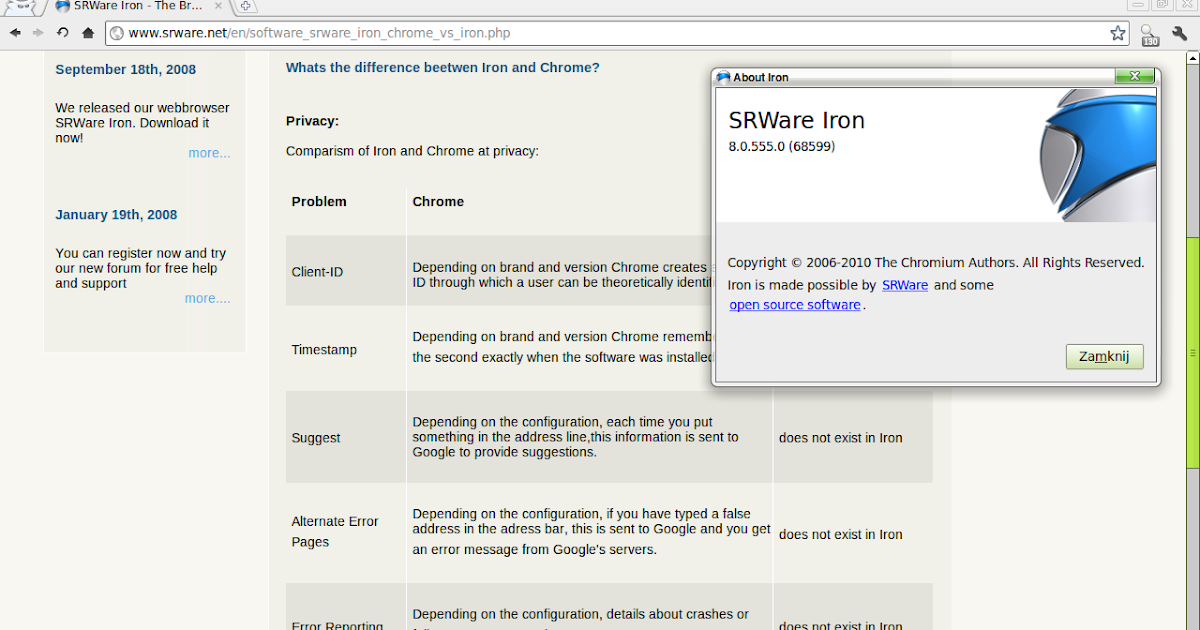The width and height of the screenshot is (1200, 630).
Task: Click version text 8.0.555.0 (68599)
Action: click(782, 146)
